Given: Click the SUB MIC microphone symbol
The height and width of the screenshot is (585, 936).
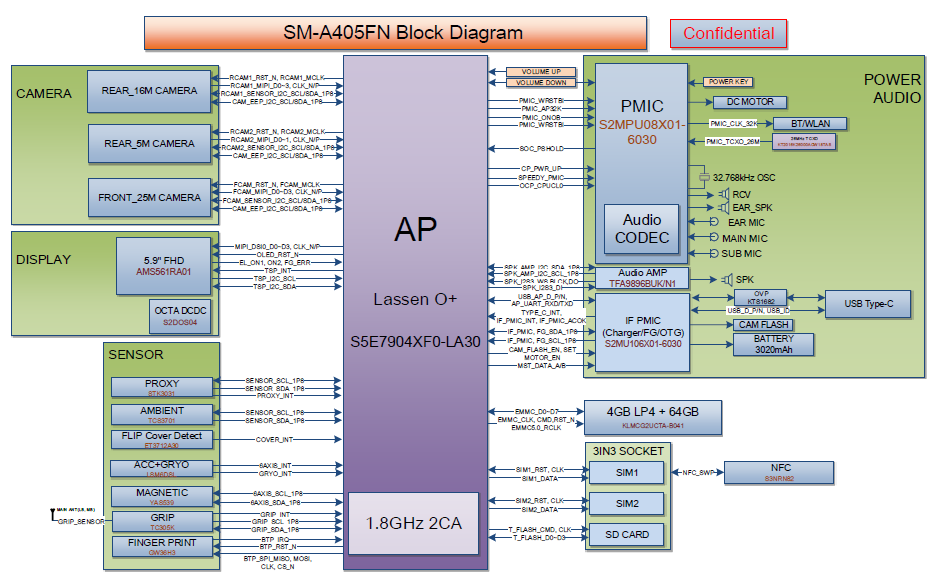Looking at the screenshot, I should [x=714, y=253].
